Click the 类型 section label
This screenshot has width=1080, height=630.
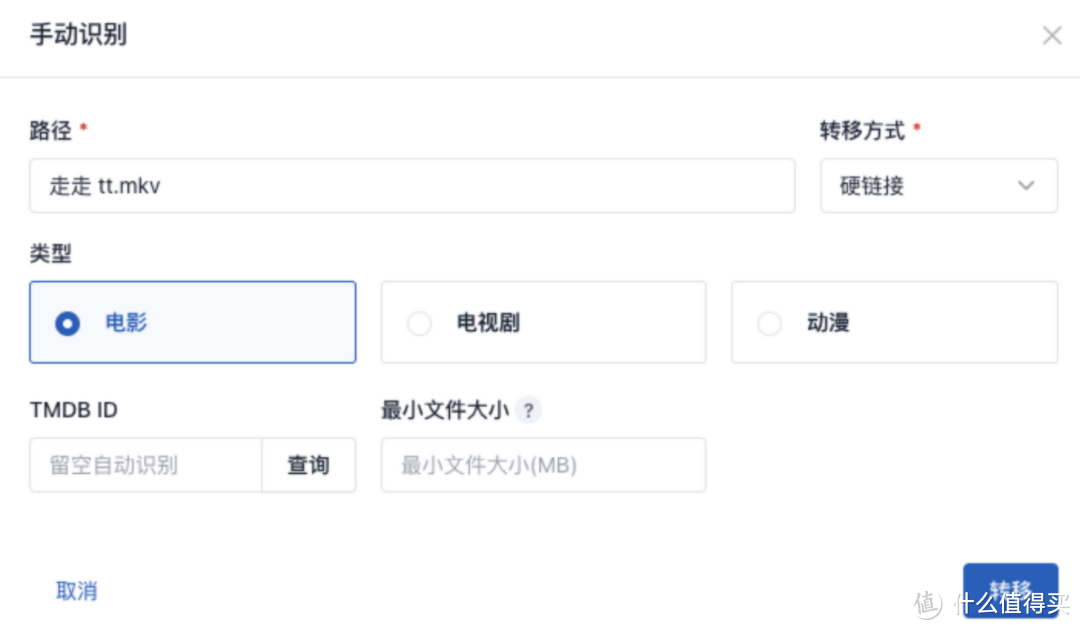[x=51, y=253]
